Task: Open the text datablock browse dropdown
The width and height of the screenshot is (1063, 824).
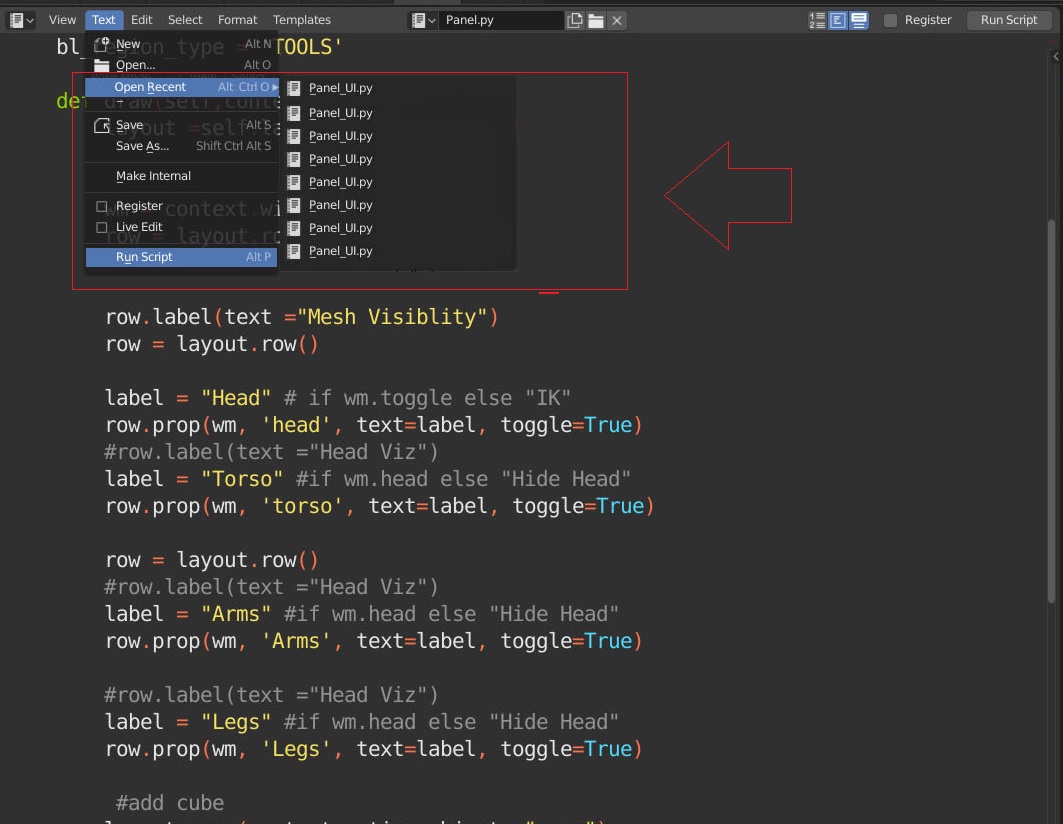Action: pyautogui.click(x=423, y=20)
